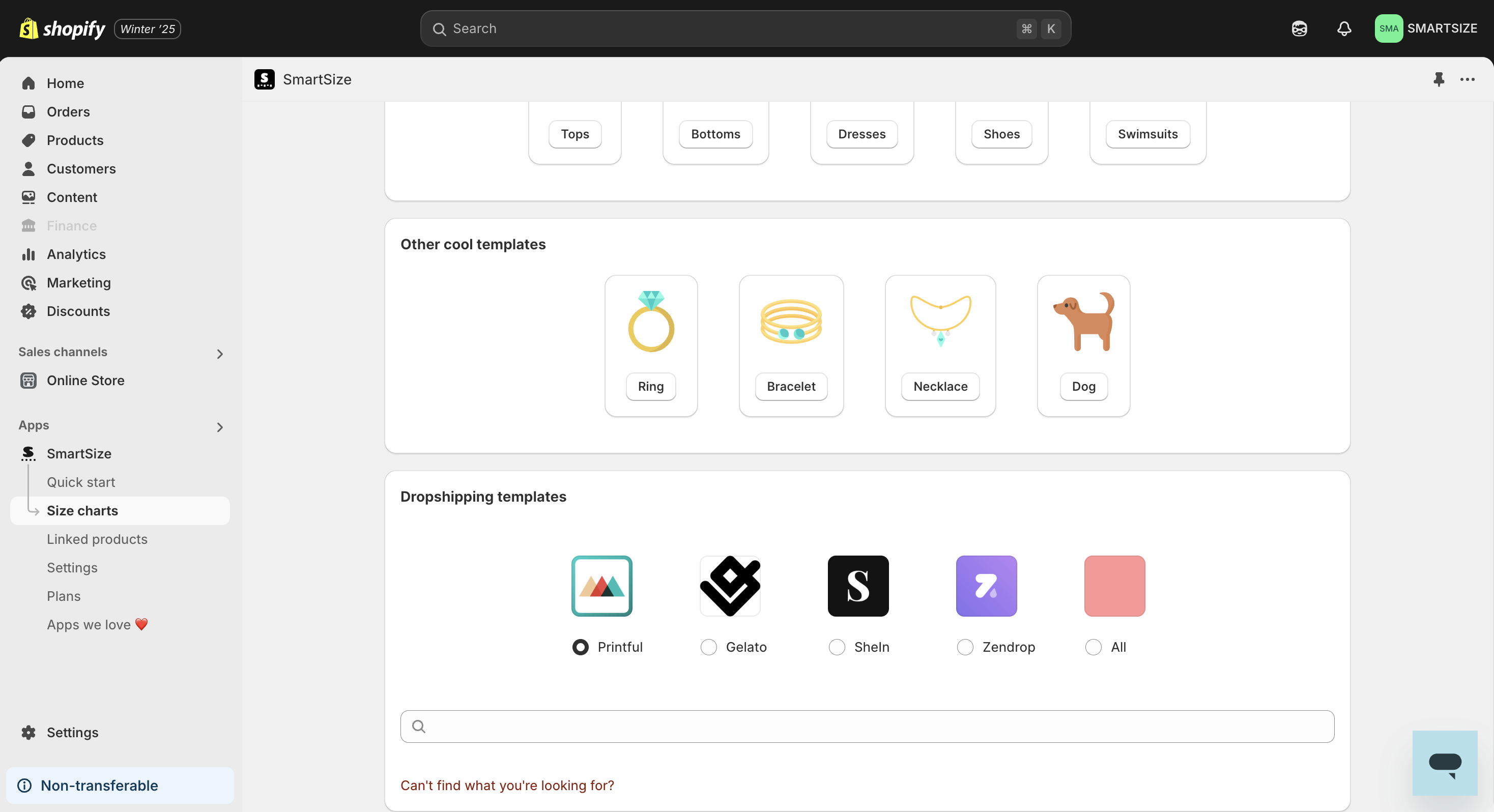Open the notifications bell
This screenshot has width=1494, height=812.
[x=1344, y=28]
